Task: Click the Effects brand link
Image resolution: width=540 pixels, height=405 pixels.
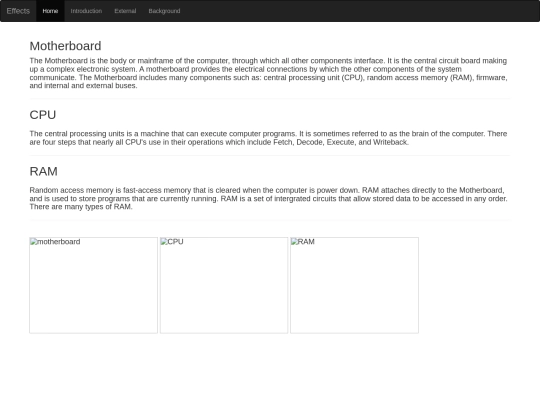Action: 18,11
